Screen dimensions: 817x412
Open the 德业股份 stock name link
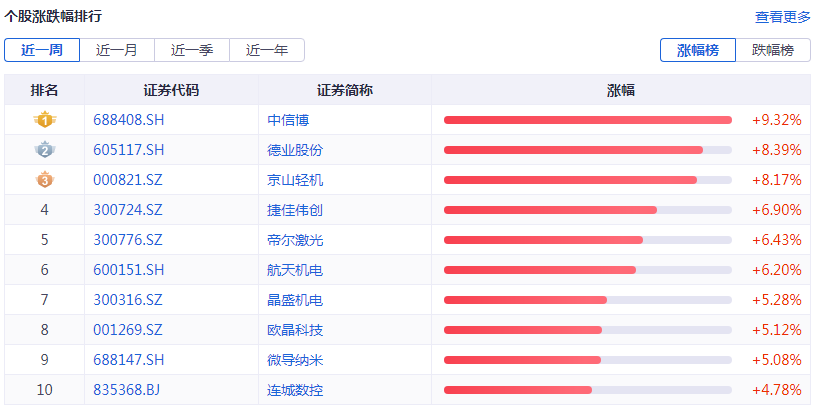coord(295,150)
